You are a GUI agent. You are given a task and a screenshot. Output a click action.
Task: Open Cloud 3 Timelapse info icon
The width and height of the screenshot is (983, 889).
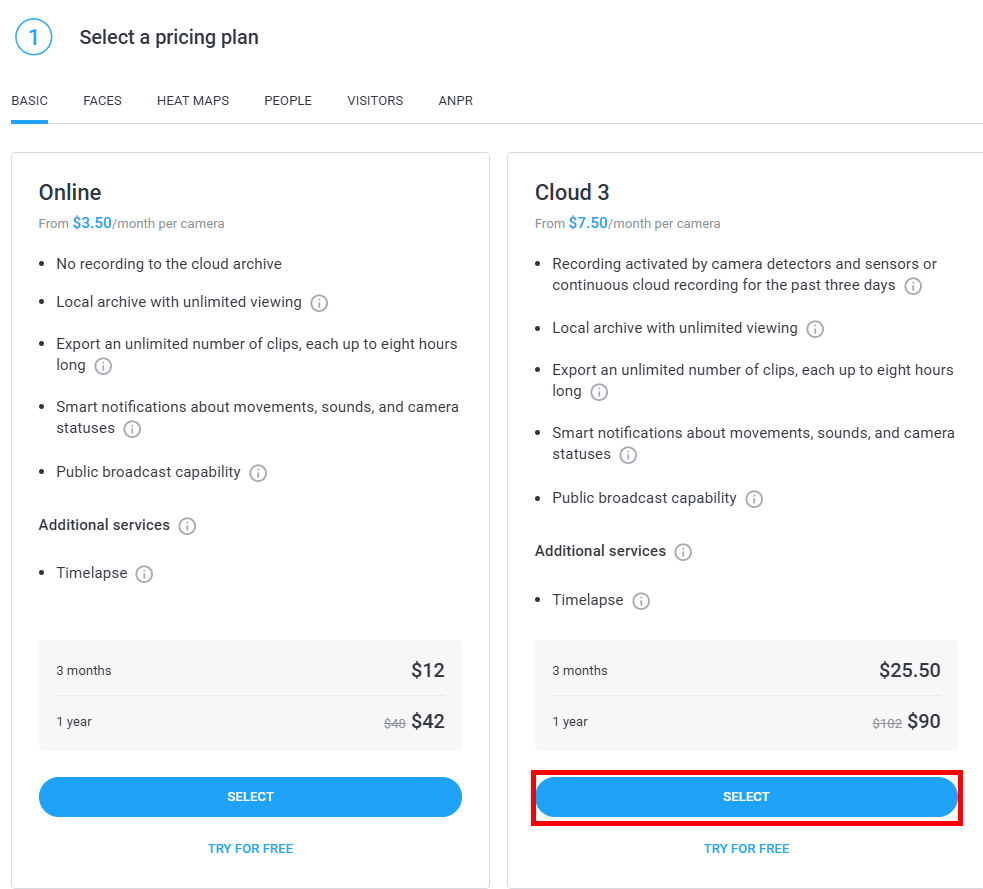click(x=641, y=601)
